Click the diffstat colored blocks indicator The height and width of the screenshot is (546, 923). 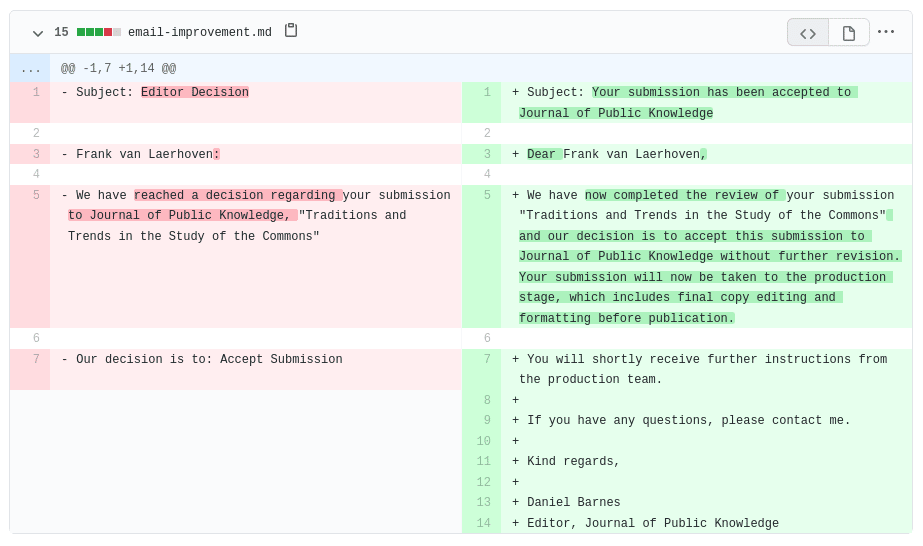coord(98,33)
